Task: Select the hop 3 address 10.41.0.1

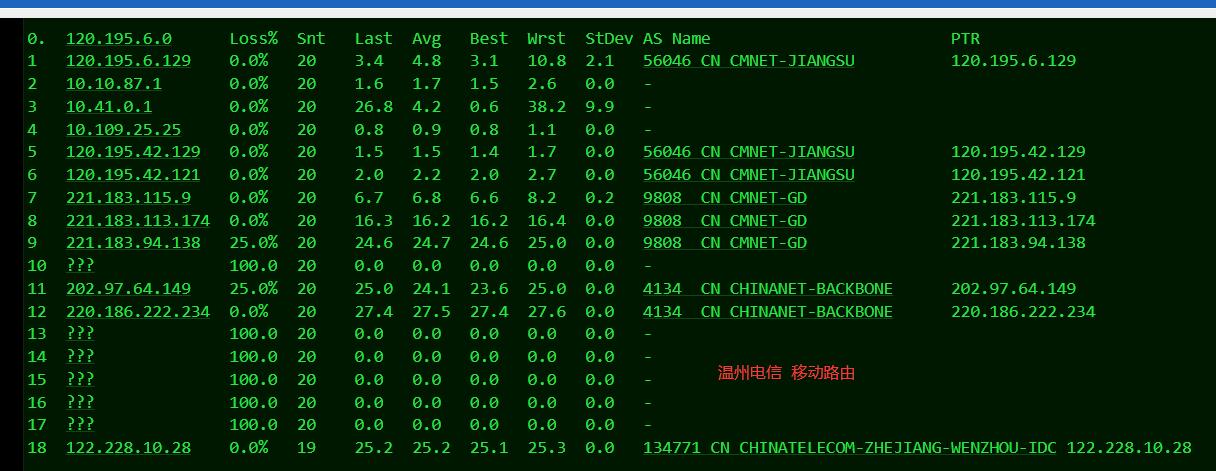Action: tap(109, 106)
